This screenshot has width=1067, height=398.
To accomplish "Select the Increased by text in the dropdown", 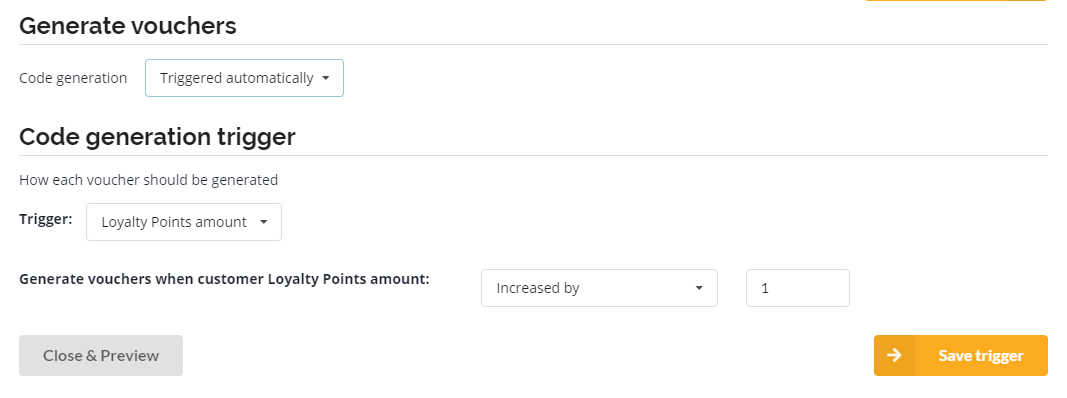I will (x=538, y=288).
